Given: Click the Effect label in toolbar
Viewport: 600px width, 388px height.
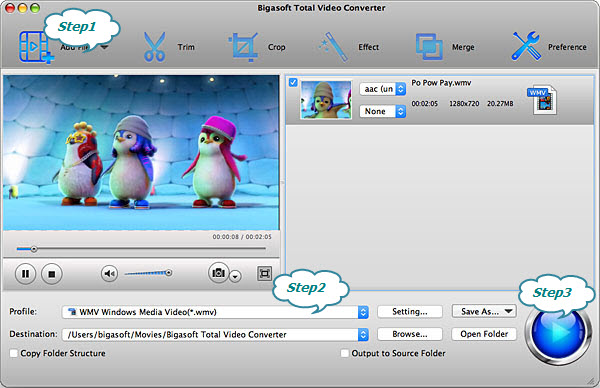Looking at the screenshot, I should pos(368,47).
